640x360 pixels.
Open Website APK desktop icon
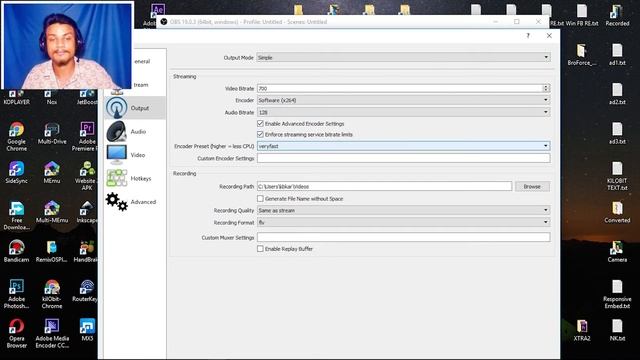point(87,176)
